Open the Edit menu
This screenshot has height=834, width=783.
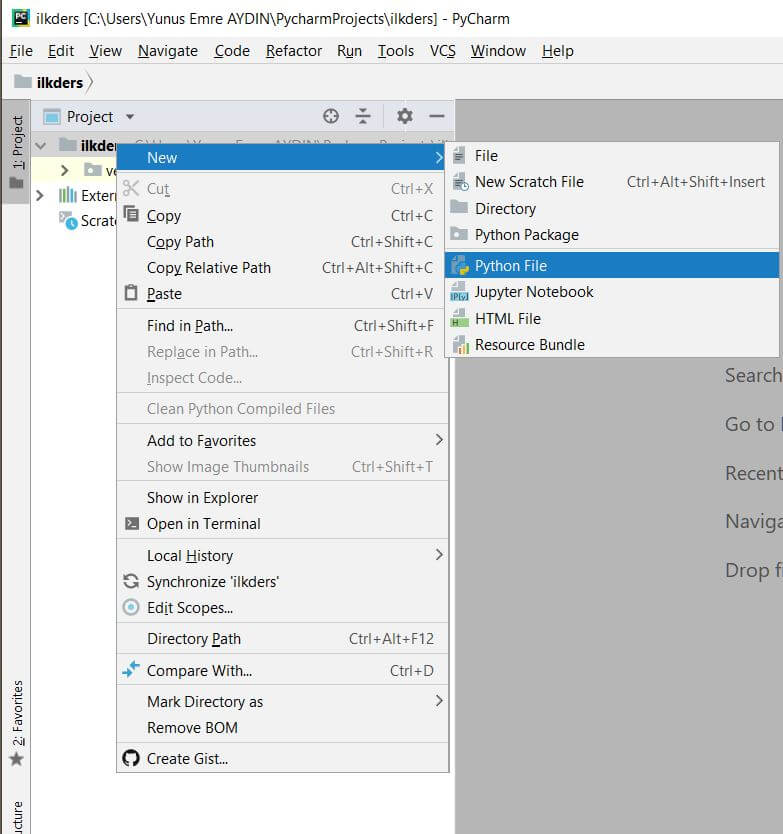coord(61,51)
